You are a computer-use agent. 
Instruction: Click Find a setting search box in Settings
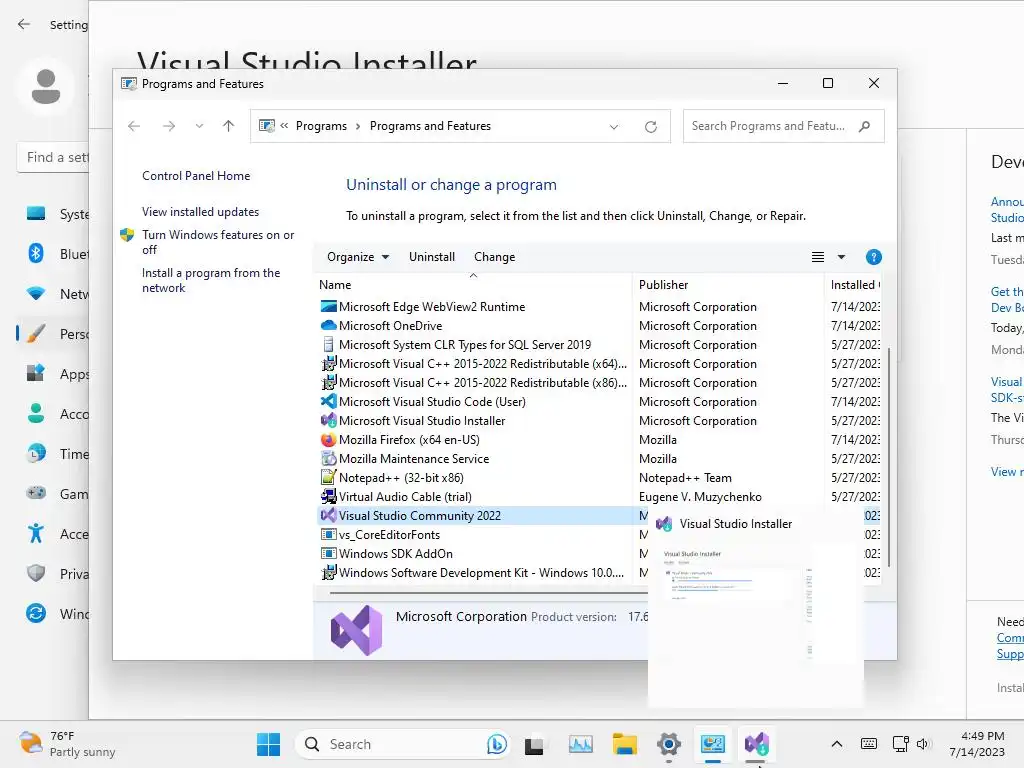pos(53,157)
